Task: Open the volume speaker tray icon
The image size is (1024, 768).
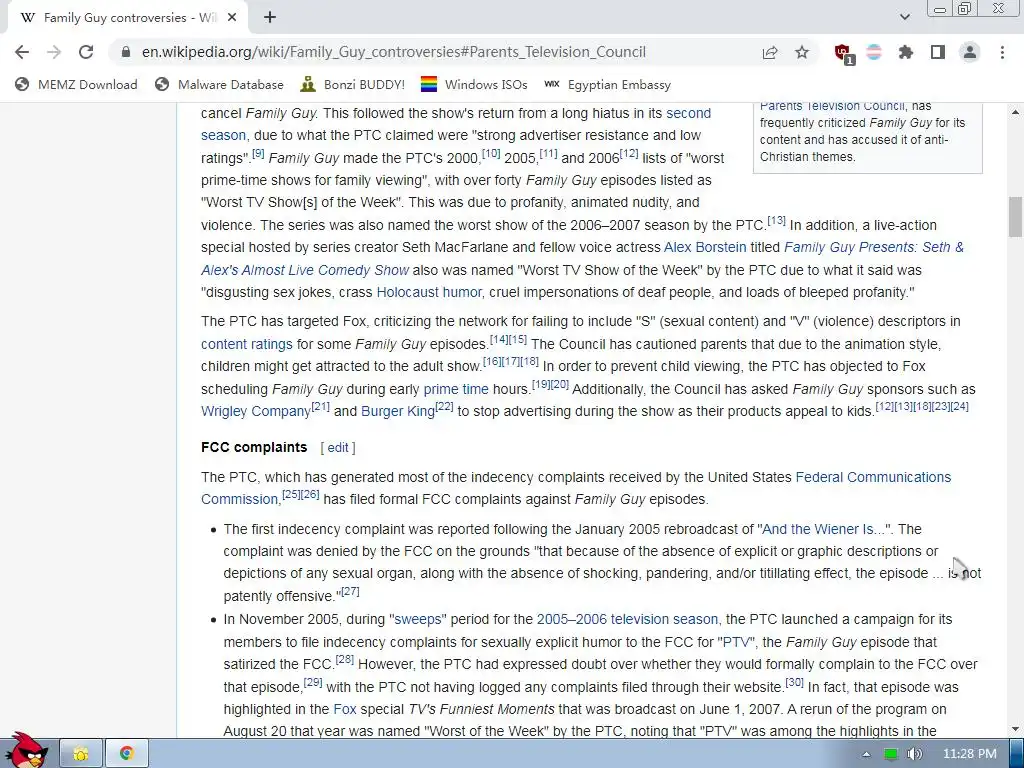Action: coord(914,754)
